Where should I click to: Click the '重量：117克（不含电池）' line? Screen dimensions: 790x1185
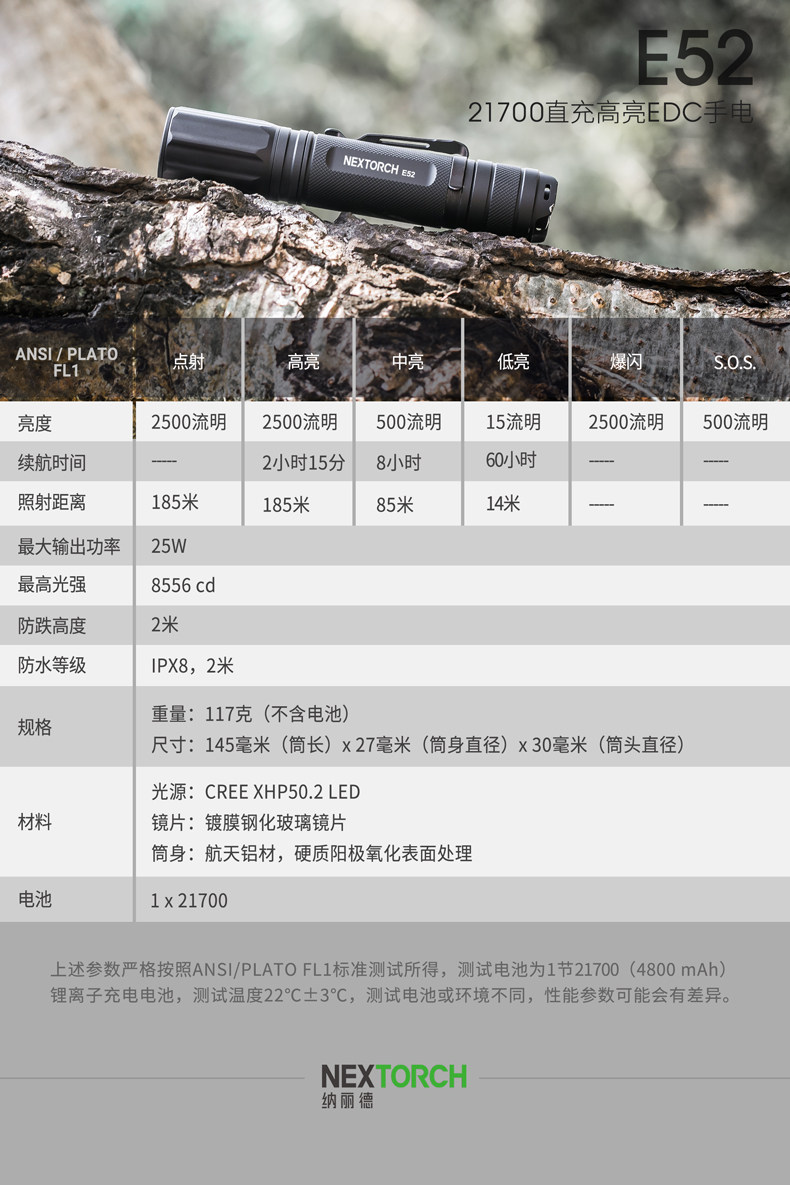tap(250, 713)
